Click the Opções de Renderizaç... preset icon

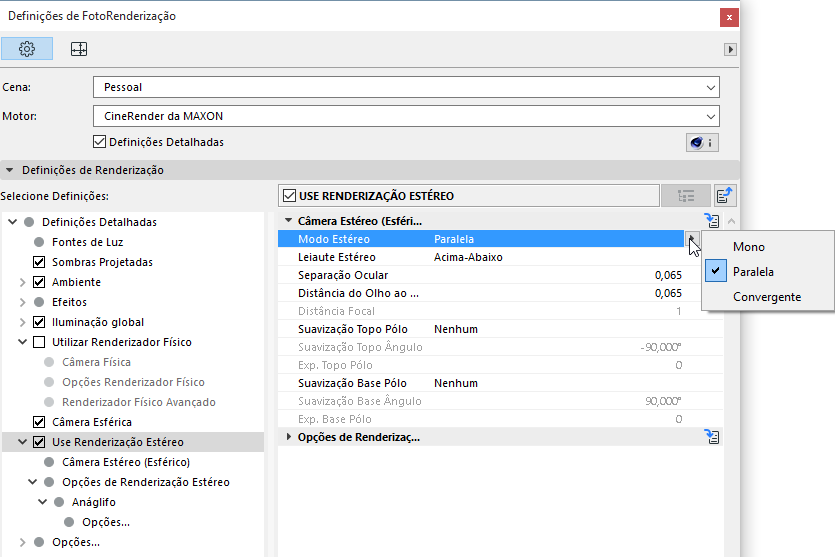tap(711, 437)
